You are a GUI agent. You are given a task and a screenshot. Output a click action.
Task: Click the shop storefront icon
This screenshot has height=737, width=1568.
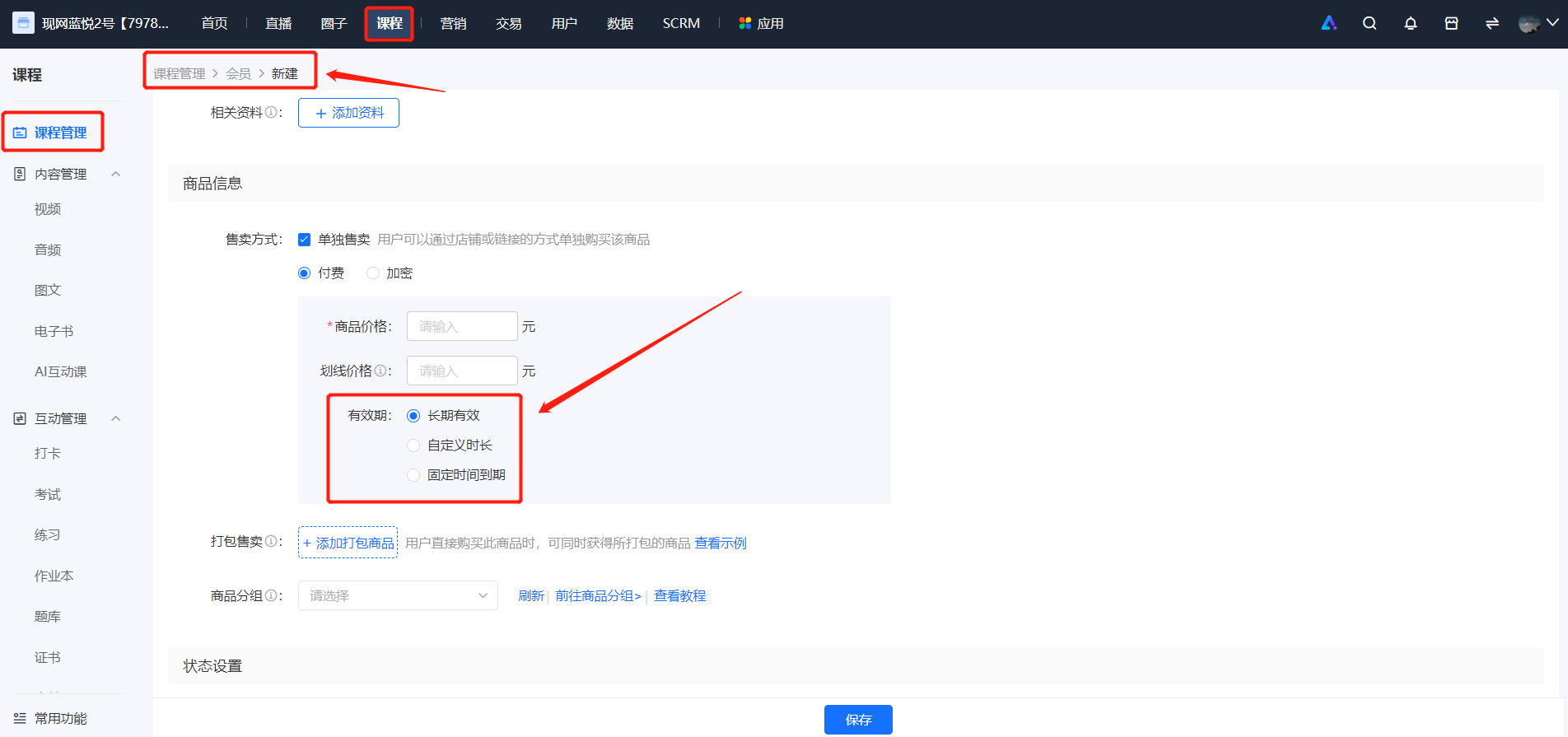pyautogui.click(x=1452, y=23)
